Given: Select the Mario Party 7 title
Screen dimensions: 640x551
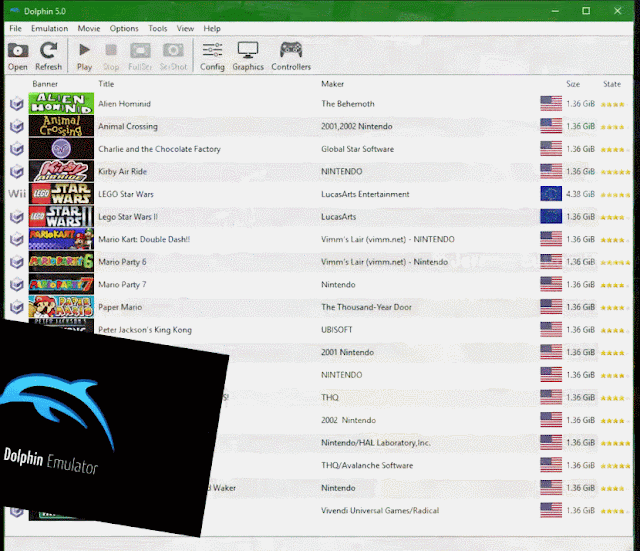Looking at the screenshot, I should pos(122,284).
